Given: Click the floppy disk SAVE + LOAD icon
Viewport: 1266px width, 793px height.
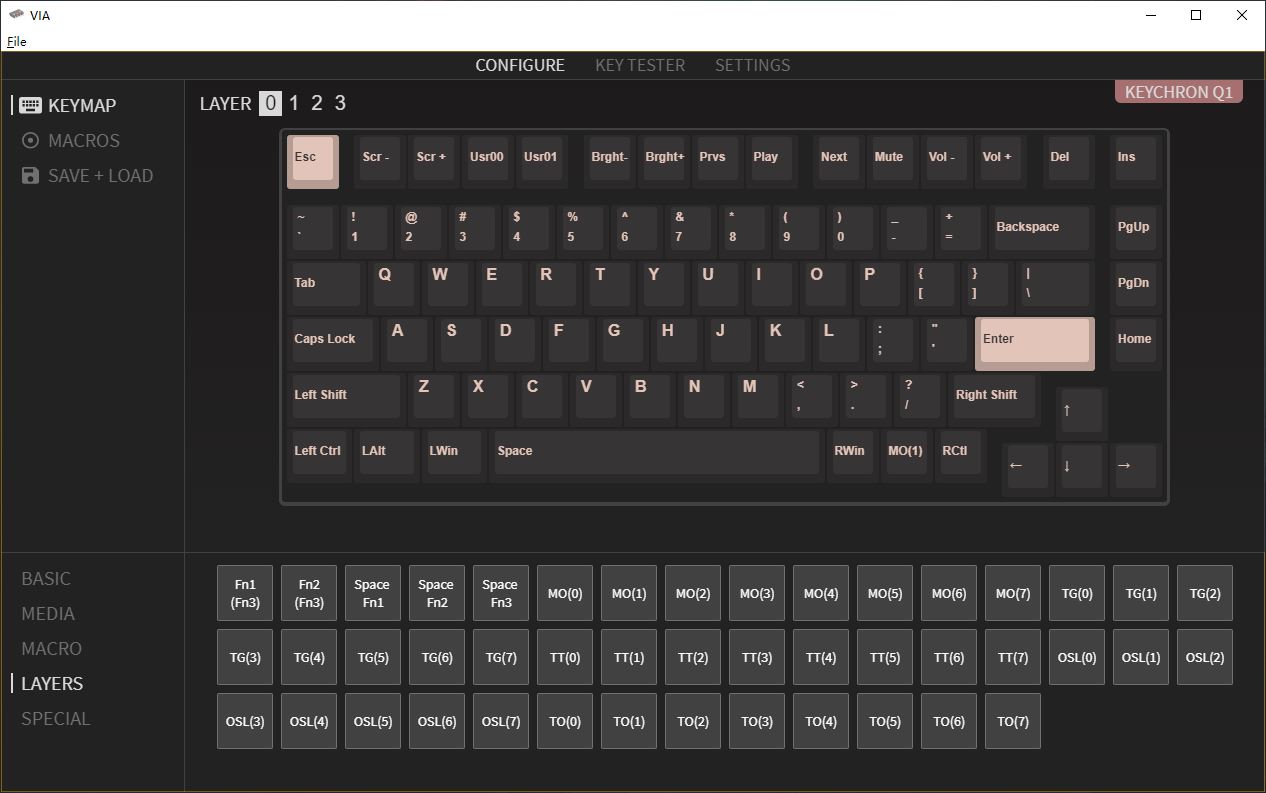Looking at the screenshot, I should click(x=30, y=176).
